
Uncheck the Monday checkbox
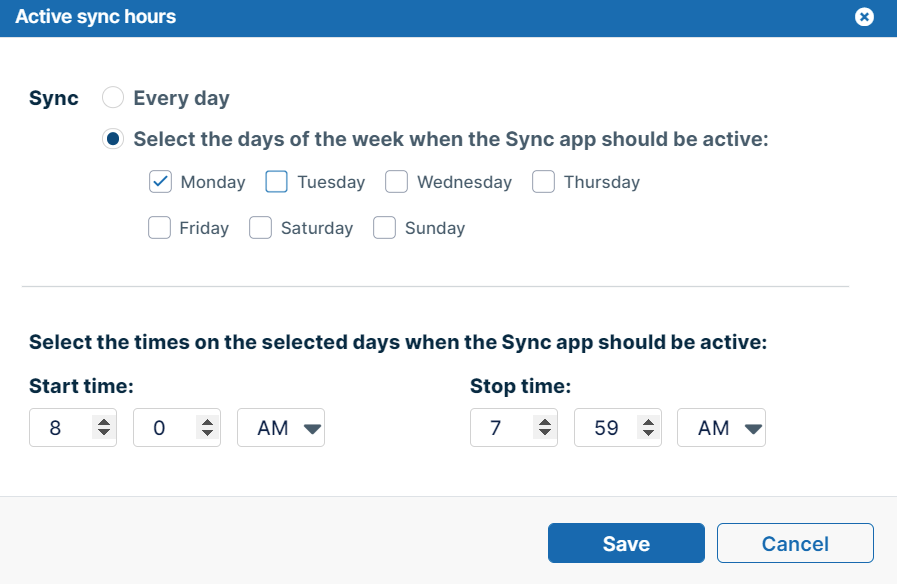[160, 182]
